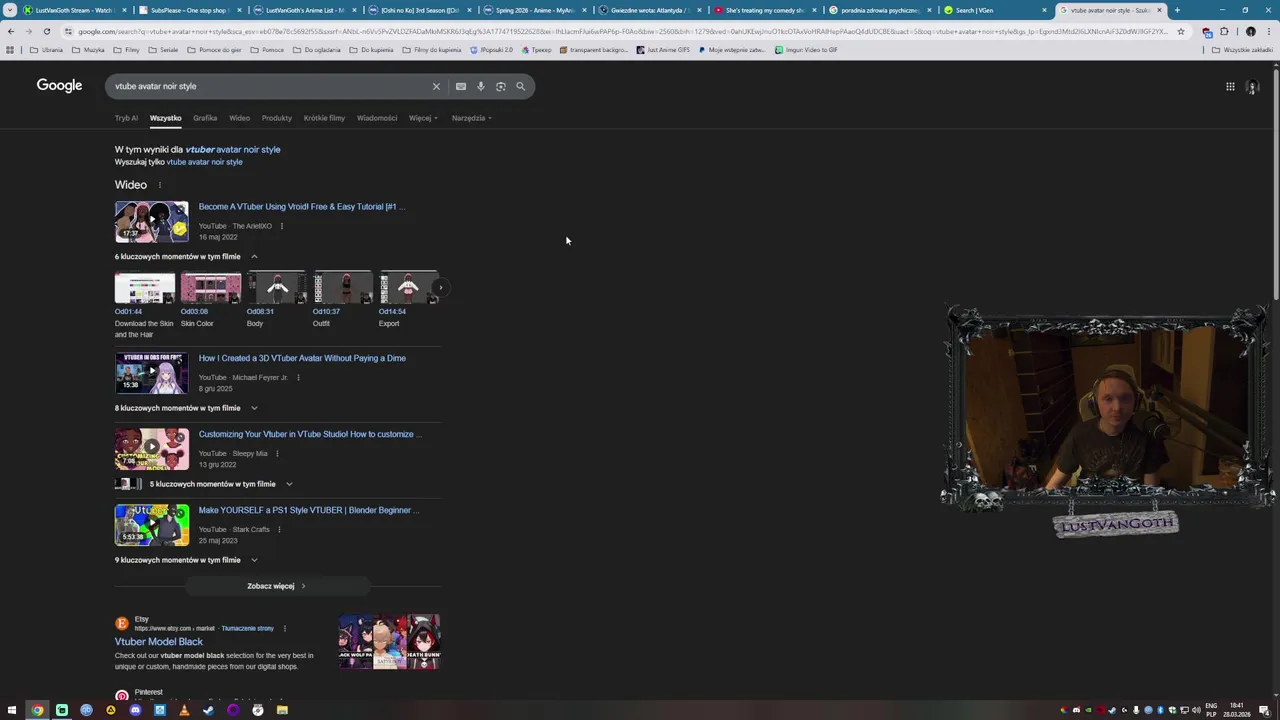Screen dimensions: 1280x720
Task: Open the Just Anime GIFS bookmark
Action: [663, 50]
